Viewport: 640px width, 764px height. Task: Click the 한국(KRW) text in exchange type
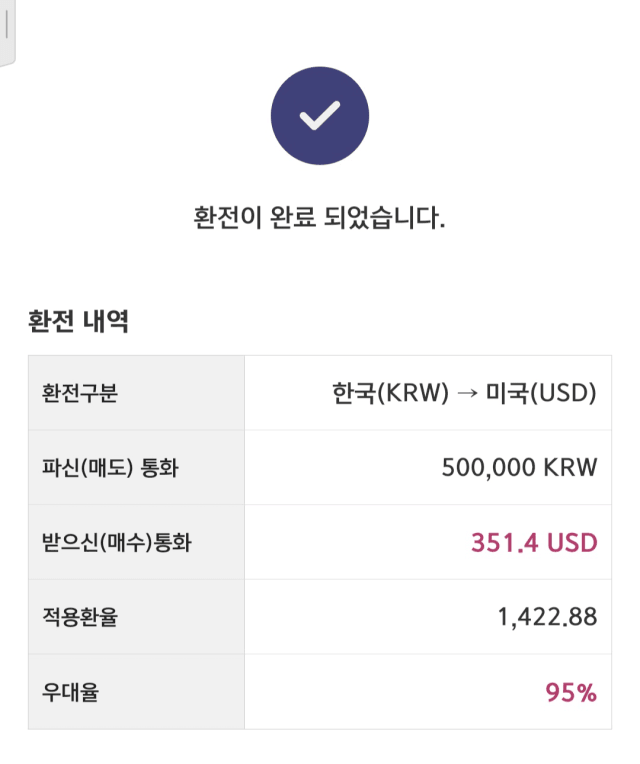coord(391,393)
